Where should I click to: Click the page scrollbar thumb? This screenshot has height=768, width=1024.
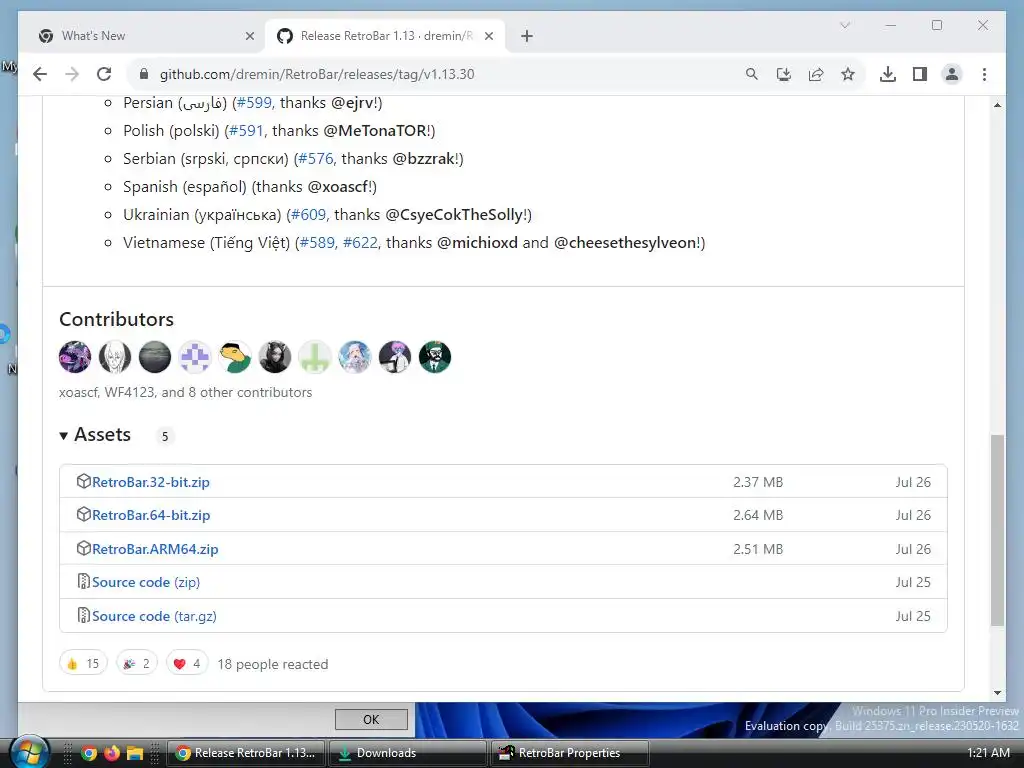point(997,530)
